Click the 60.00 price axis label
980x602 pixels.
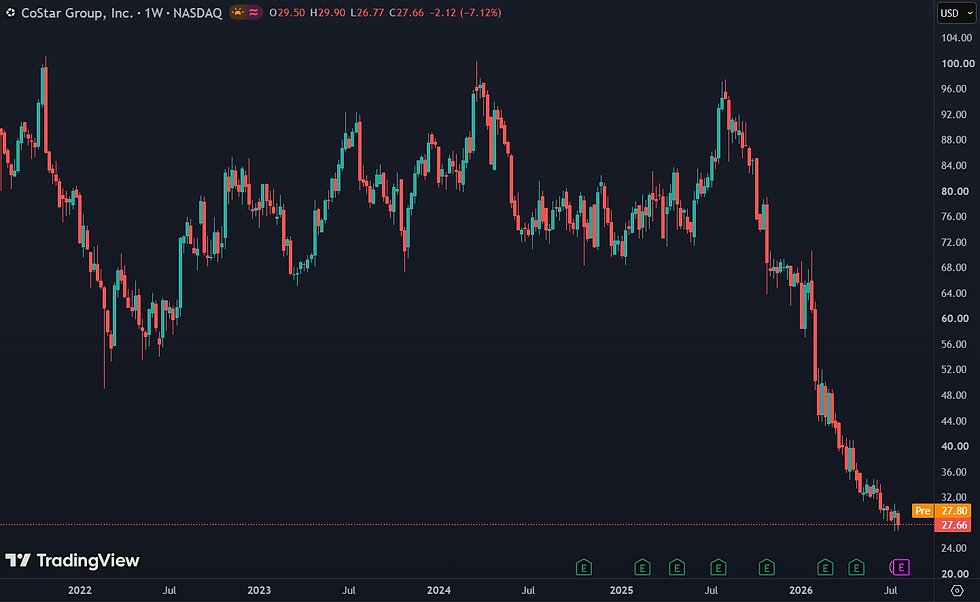coord(954,319)
